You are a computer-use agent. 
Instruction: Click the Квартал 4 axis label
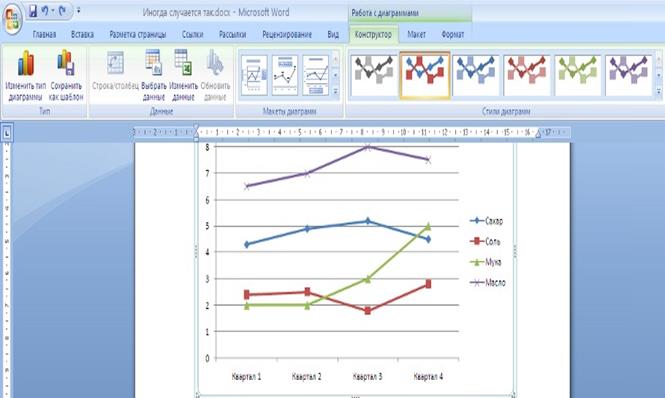[428, 376]
